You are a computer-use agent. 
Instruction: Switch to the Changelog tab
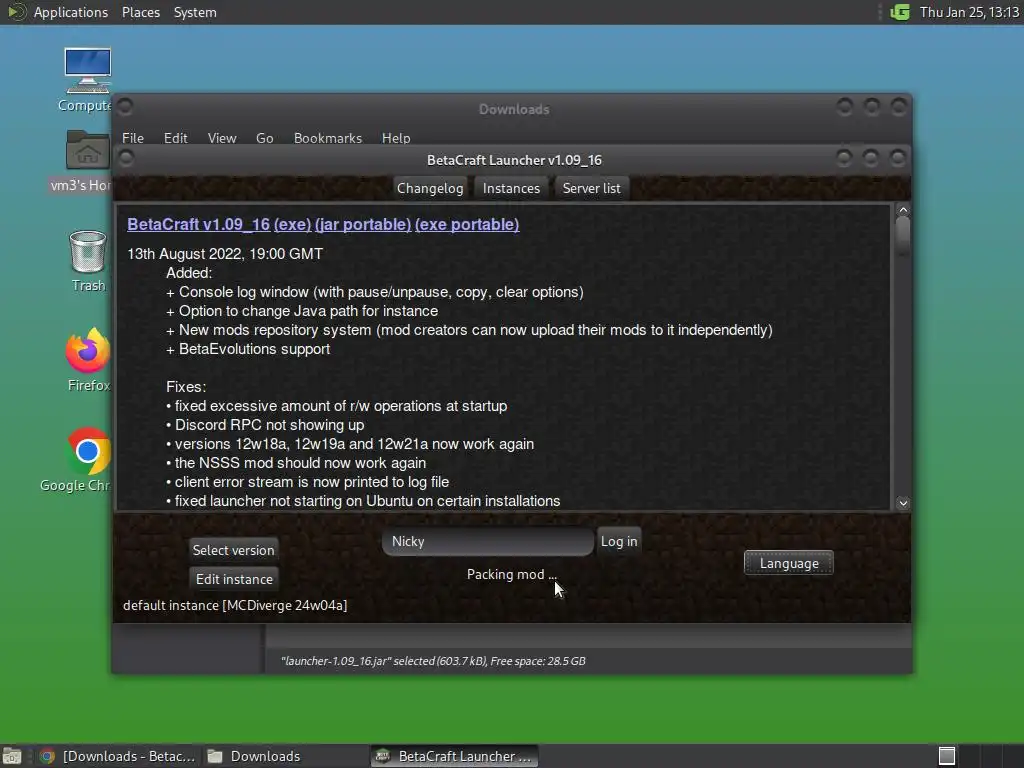[430, 188]
